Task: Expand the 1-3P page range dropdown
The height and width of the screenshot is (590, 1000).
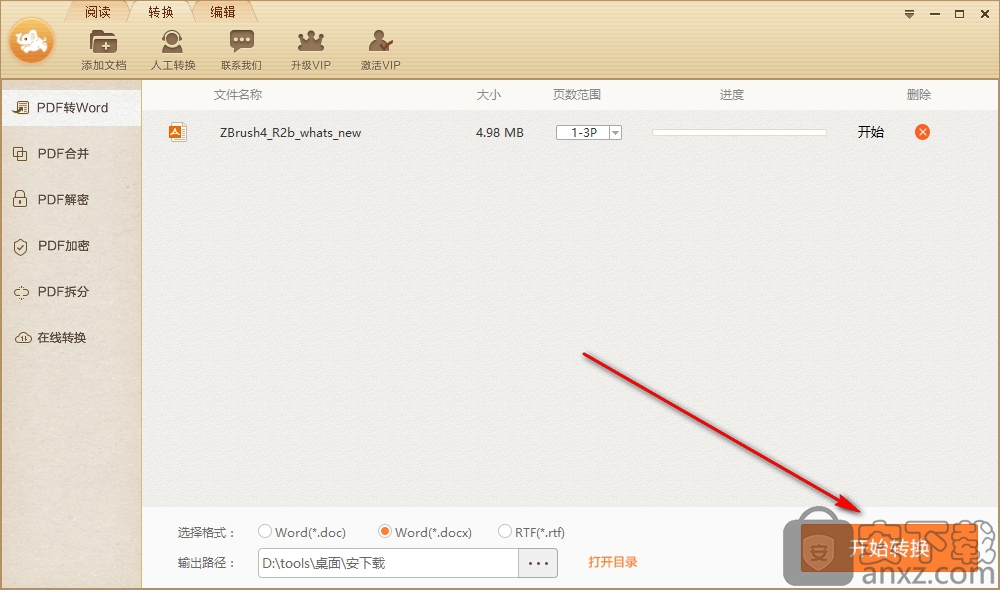Action: coord(615,132)
